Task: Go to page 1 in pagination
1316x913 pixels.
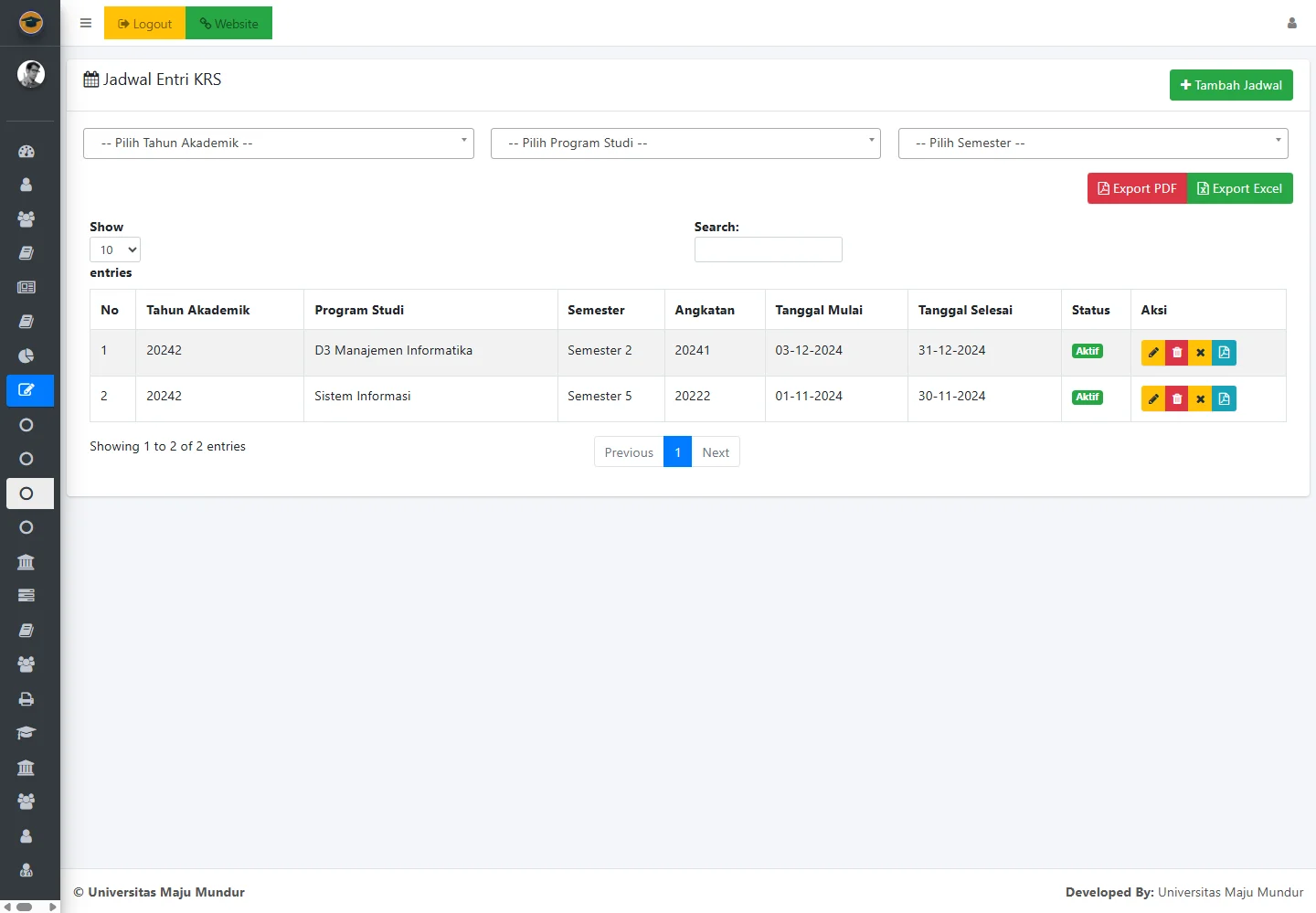Action: [x=677, y=452]
